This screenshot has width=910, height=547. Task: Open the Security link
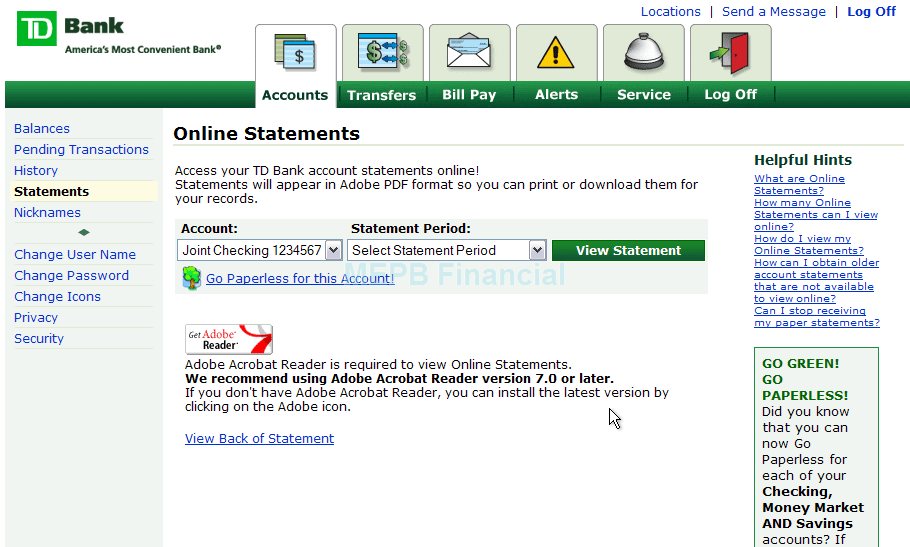[39, 338]
